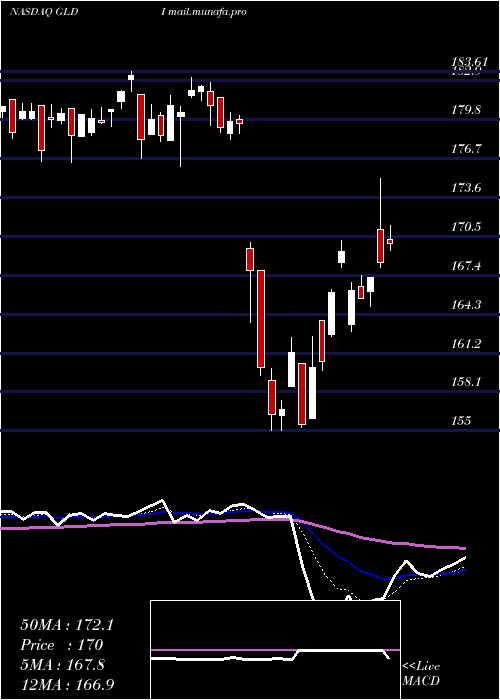The image size is (500, 700).
Task: Click the NASDAQ GLD ticker label
Action: click(x=44, y=12)
